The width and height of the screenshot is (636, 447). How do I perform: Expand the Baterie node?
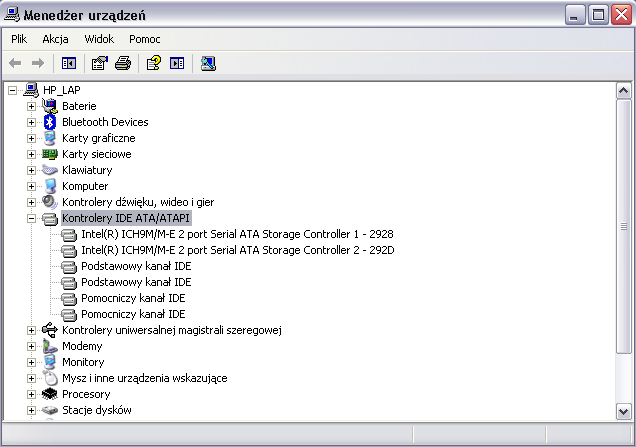pyautogui.click(x=31, y=106)
